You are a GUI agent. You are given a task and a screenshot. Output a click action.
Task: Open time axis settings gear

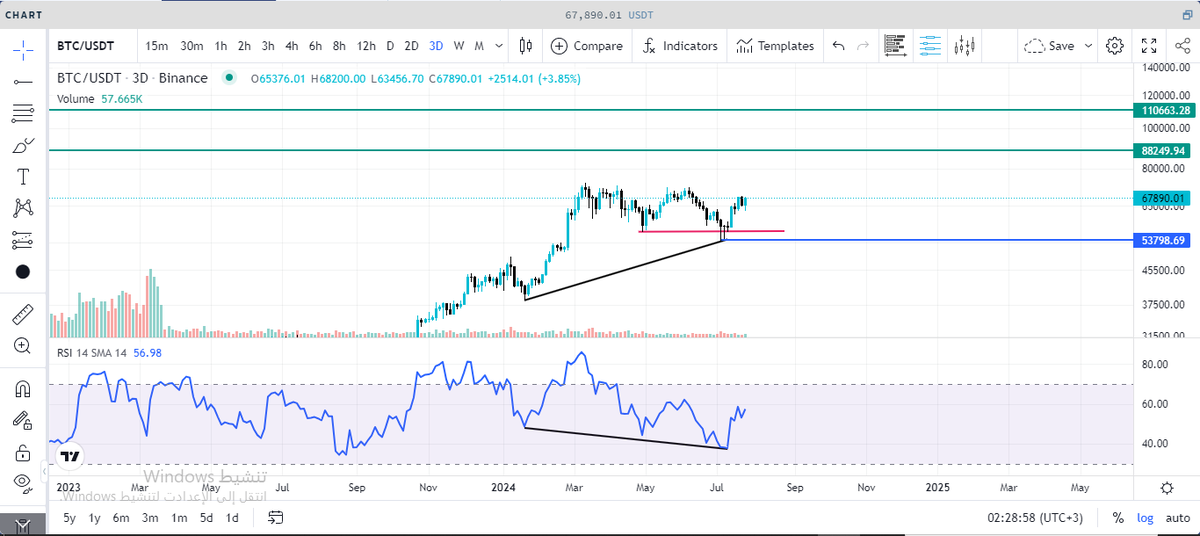pyautogui.click(x=1167, y=487)
